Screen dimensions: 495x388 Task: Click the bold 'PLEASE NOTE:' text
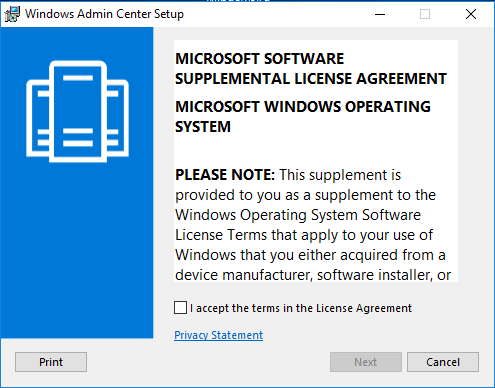click(225, 175)
